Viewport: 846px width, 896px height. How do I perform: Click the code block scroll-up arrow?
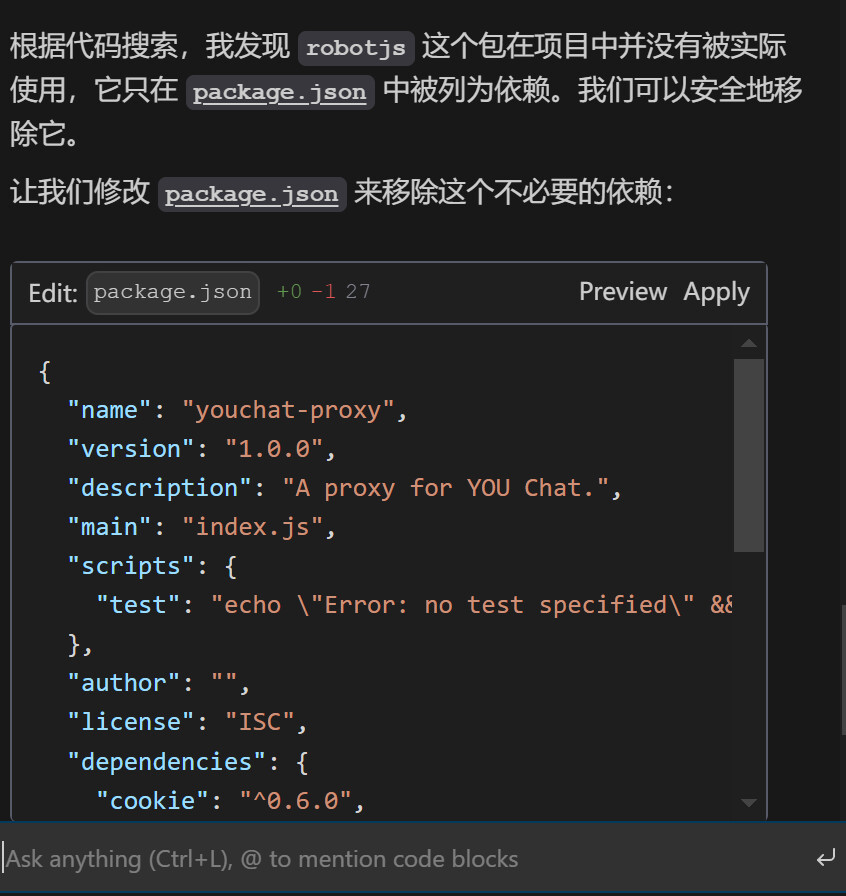pos(748,345)
